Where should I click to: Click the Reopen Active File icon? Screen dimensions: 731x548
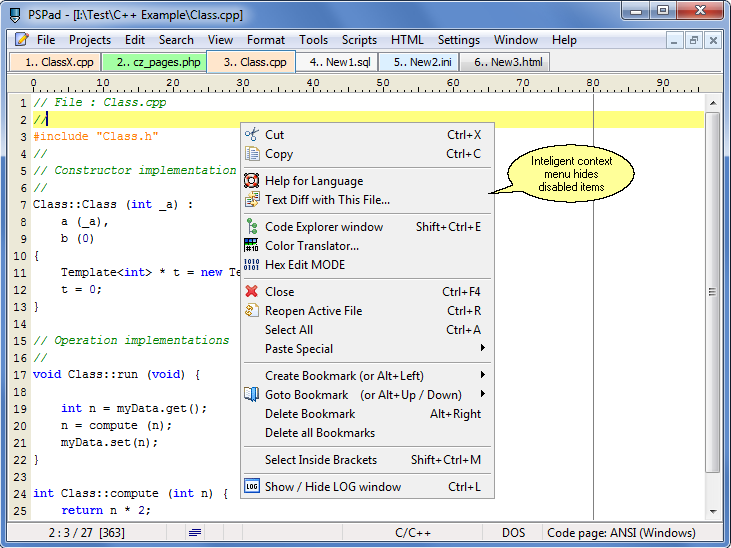click(x=252, y=311)
